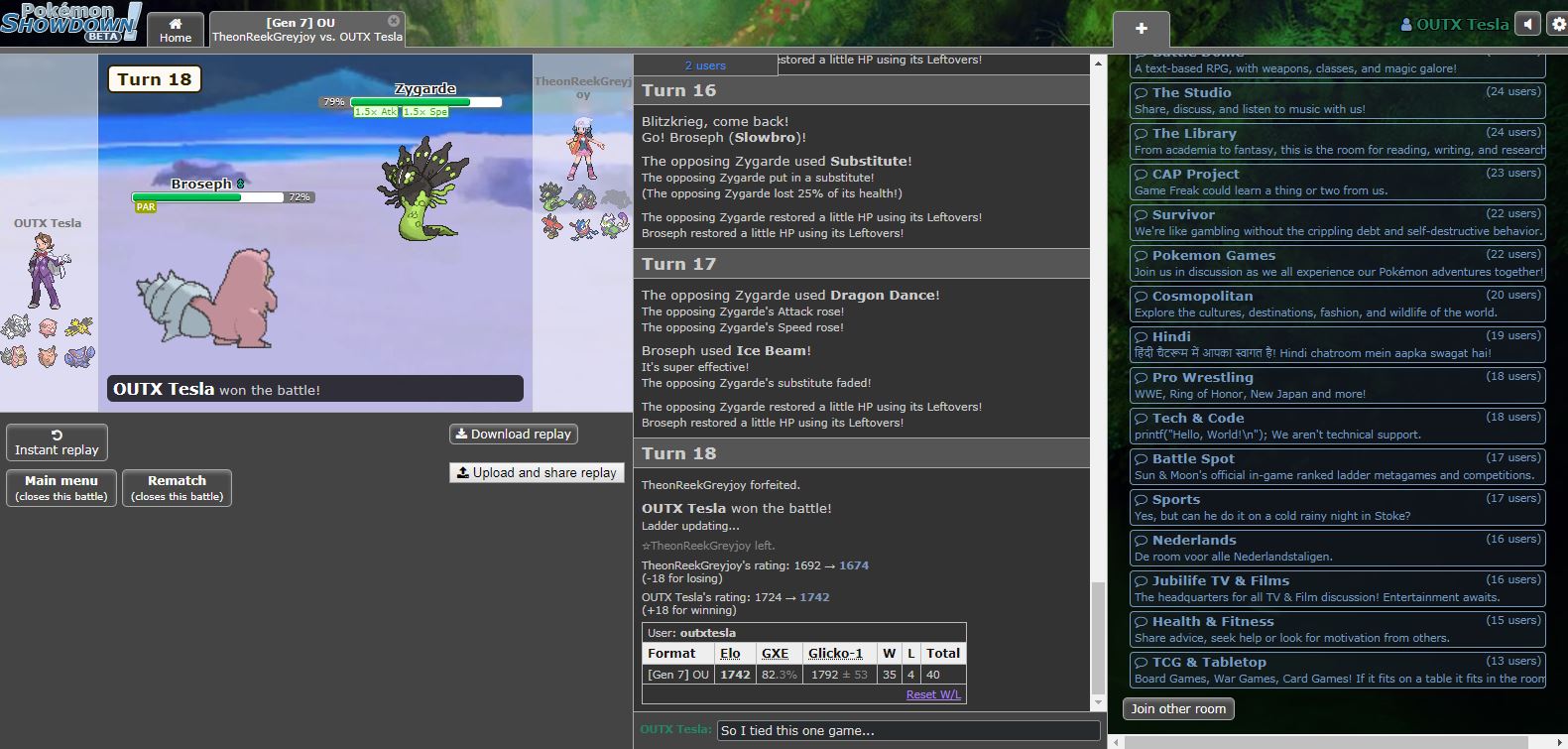Join the Battle Spot room
This screenshot has height=749, width=1568.
(1338, 466)
